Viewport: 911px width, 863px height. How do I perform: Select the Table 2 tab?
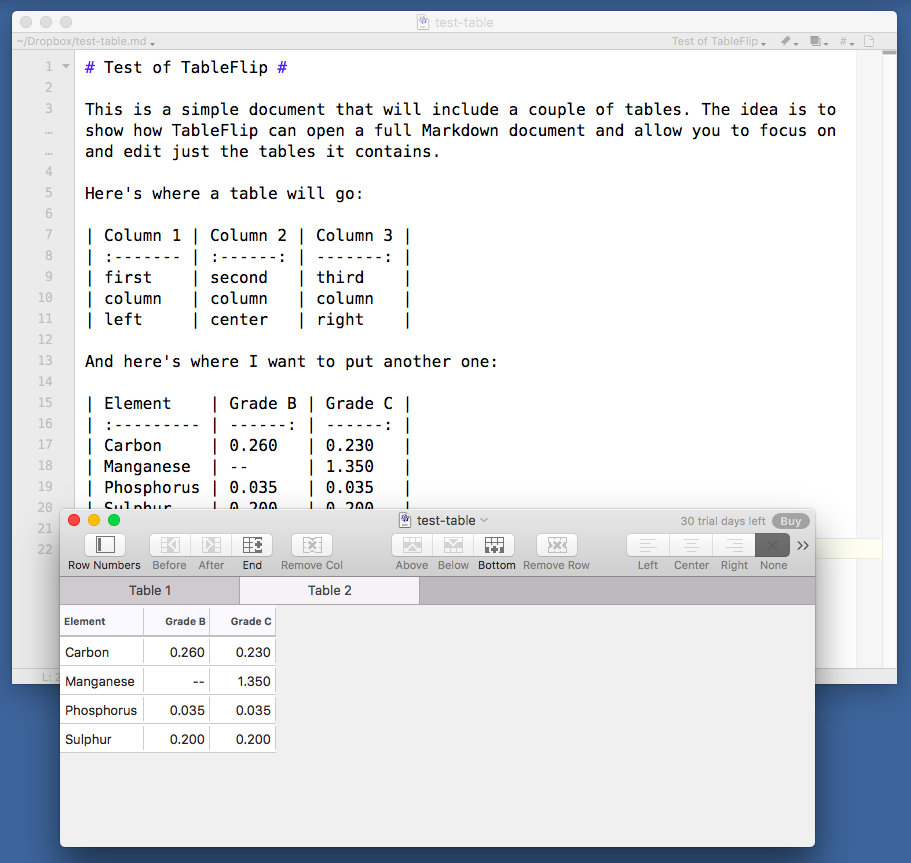(x=329, y=591)
